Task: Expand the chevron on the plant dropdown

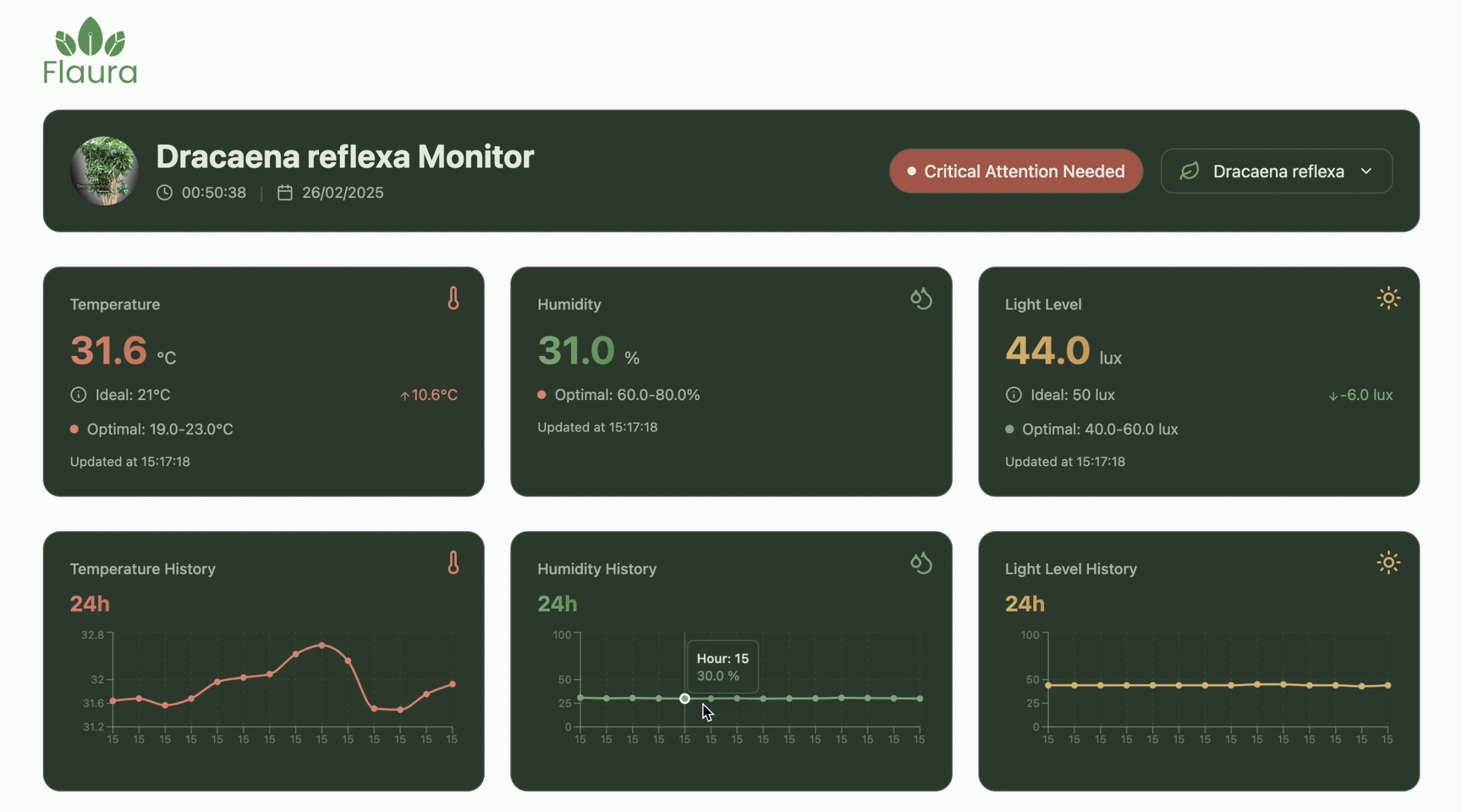Action: point(1367,171)
